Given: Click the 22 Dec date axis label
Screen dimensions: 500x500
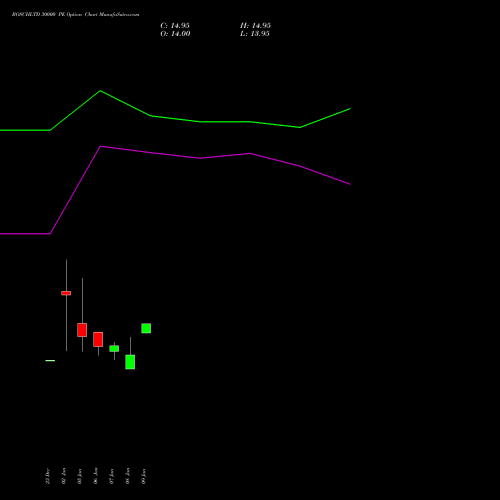Looking at the screenshot, I should 47,476.
